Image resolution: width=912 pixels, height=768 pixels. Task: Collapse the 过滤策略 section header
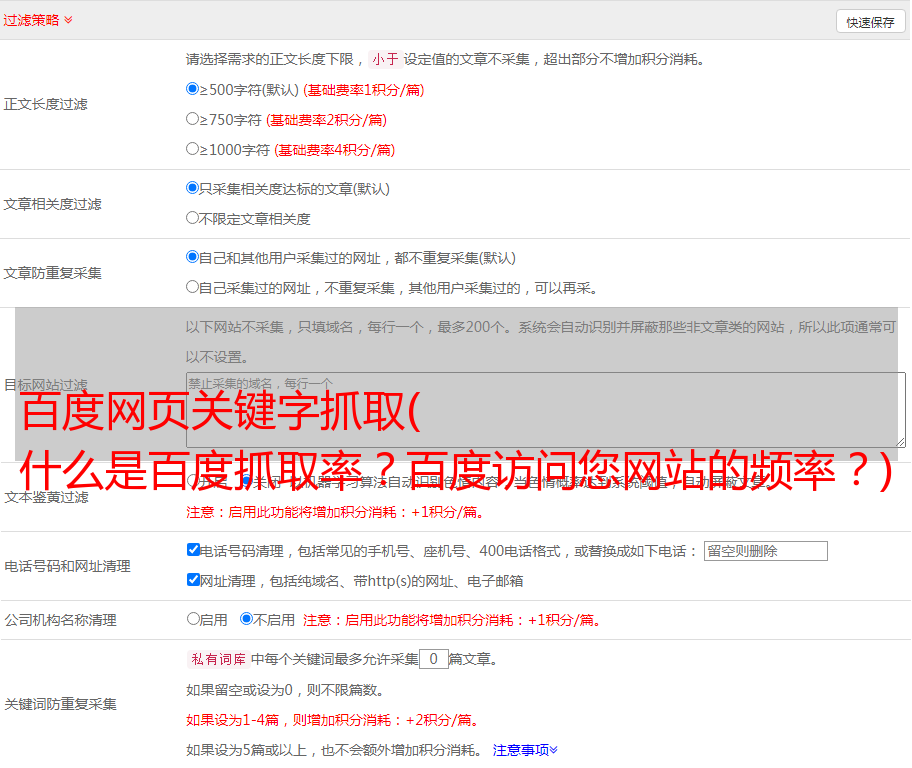tap(38, 20)
